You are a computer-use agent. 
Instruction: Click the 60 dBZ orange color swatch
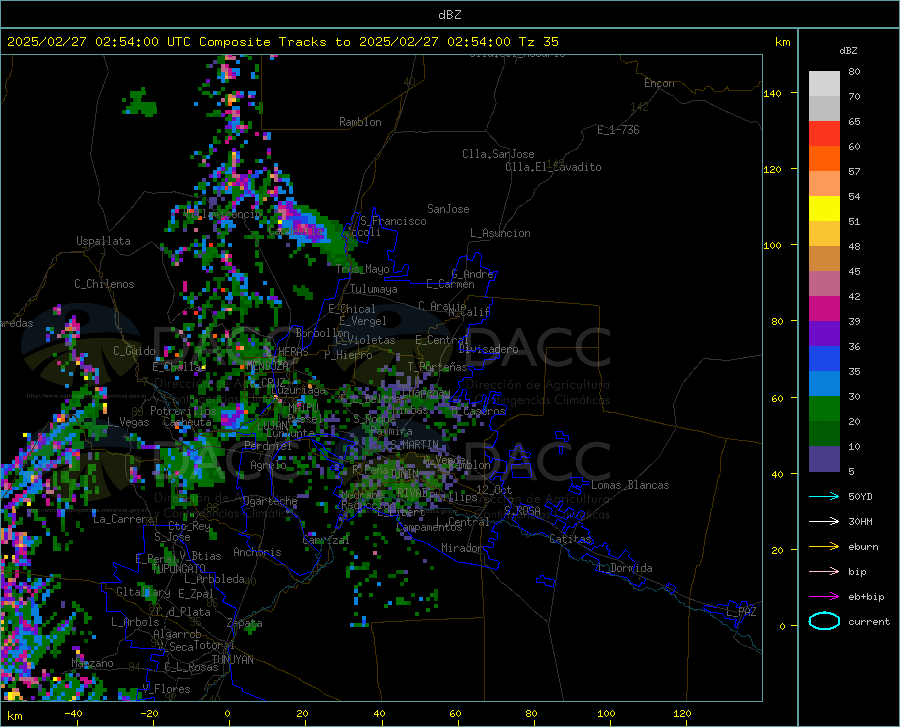[824, 158]
